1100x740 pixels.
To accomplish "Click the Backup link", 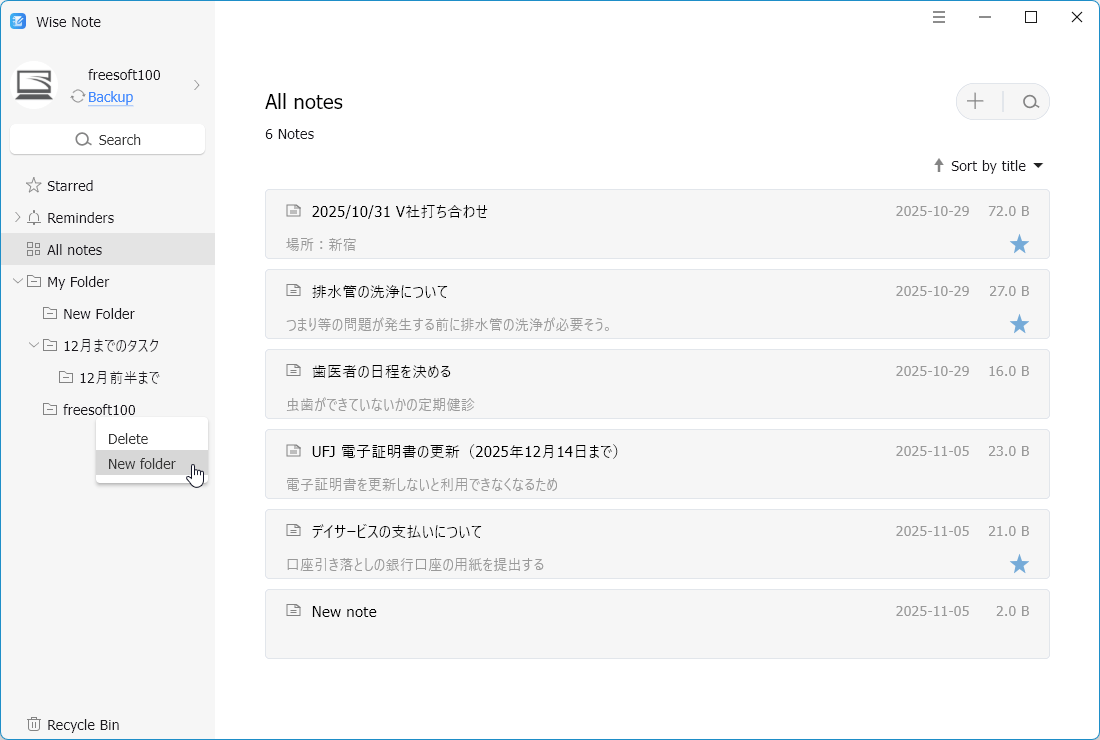I will point(110,97).
